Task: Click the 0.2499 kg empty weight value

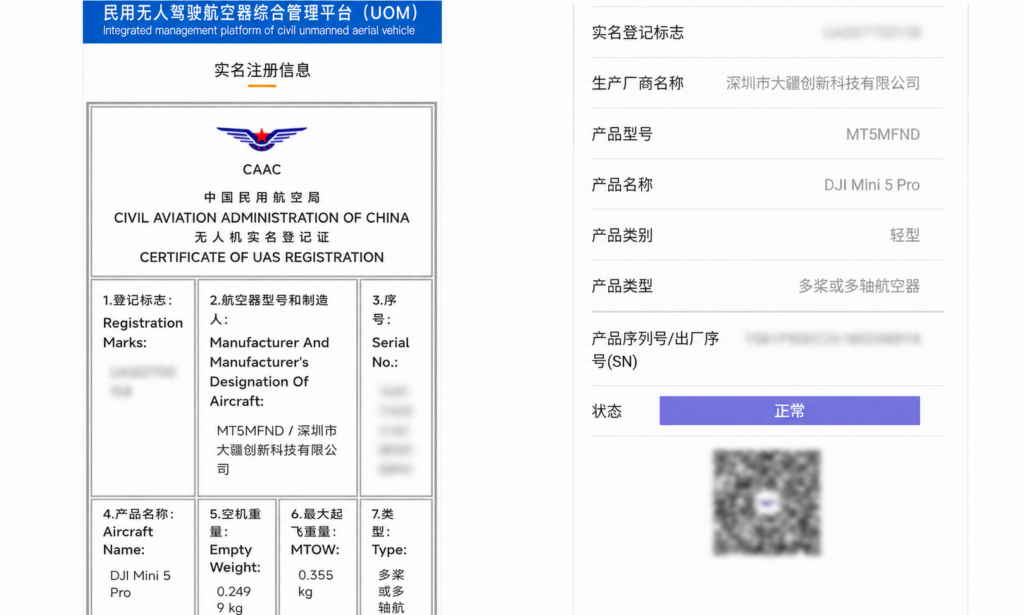Action: coord(234,599)
